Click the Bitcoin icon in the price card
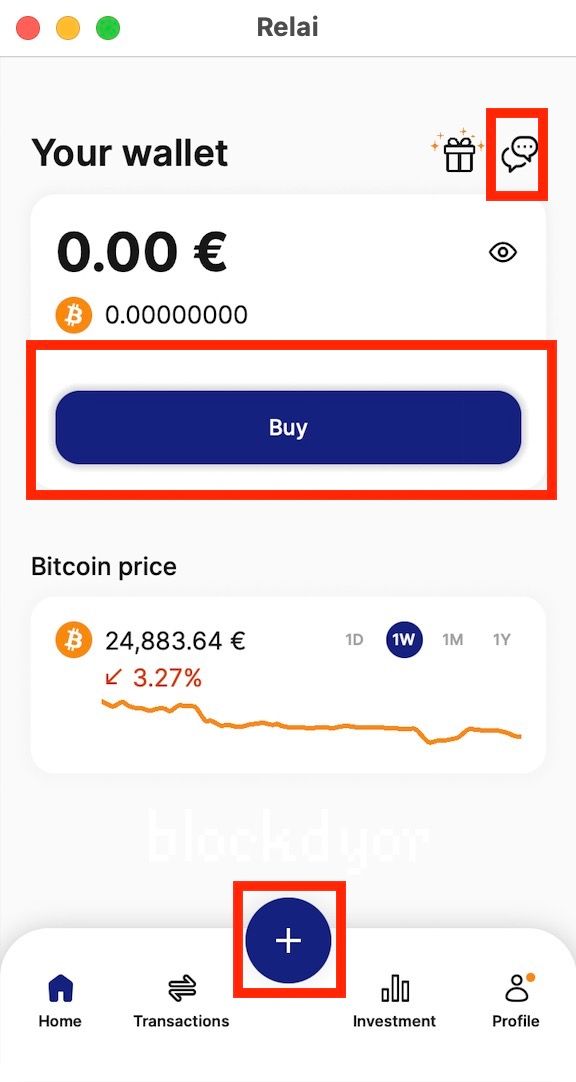Screen dimensions: 576x1082 tap(74, 640)
